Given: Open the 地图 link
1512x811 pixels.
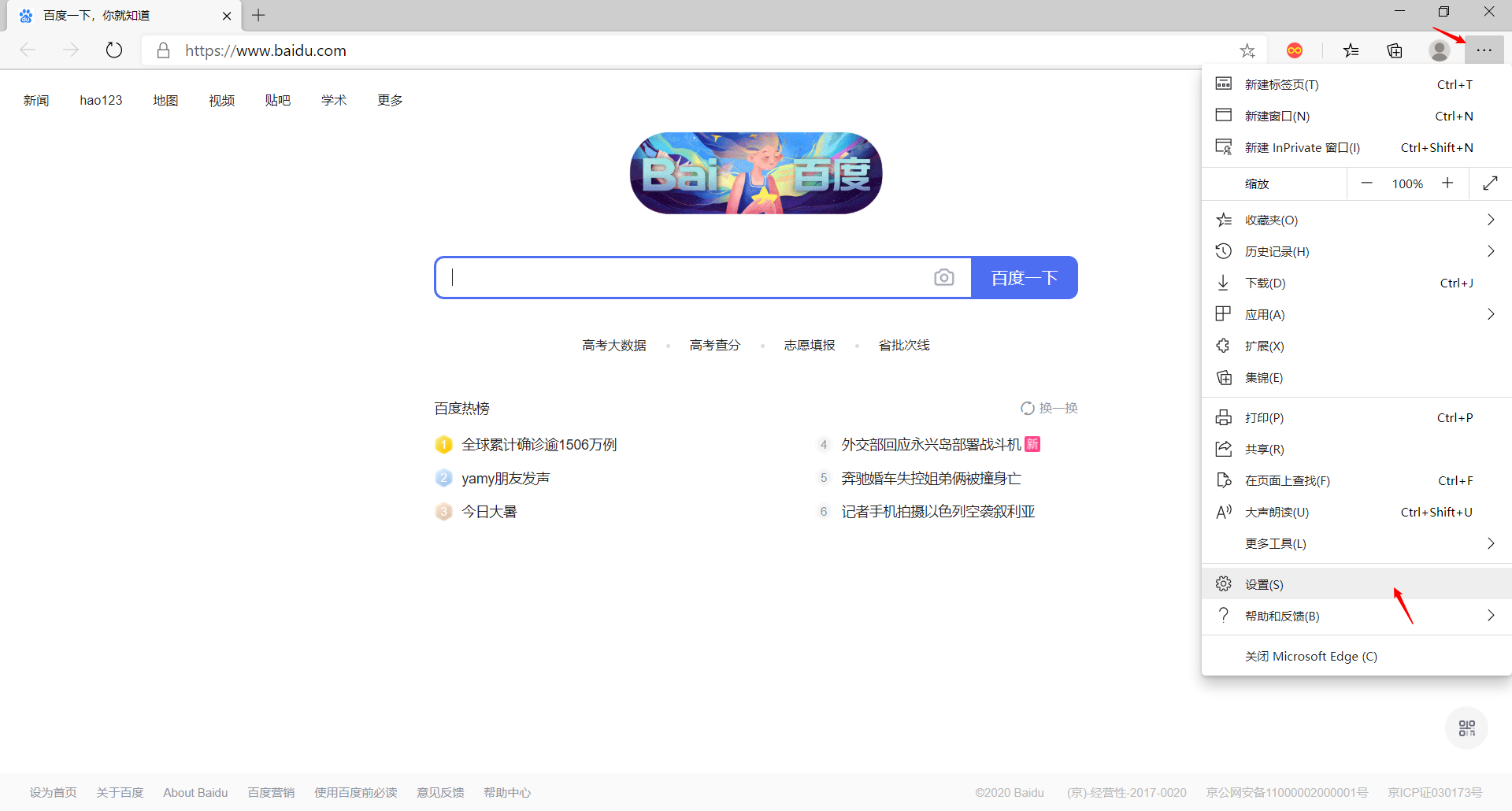Looking at the screenshot, I should [x=165, y=100].
